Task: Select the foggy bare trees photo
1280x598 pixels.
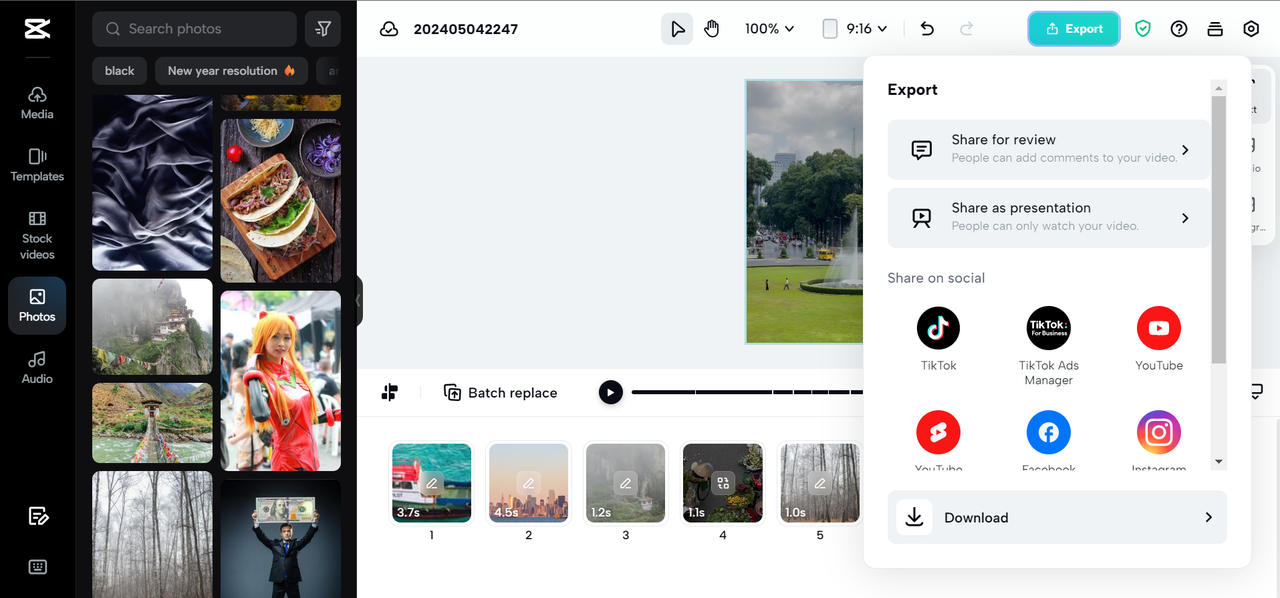Action: (152, 534)
